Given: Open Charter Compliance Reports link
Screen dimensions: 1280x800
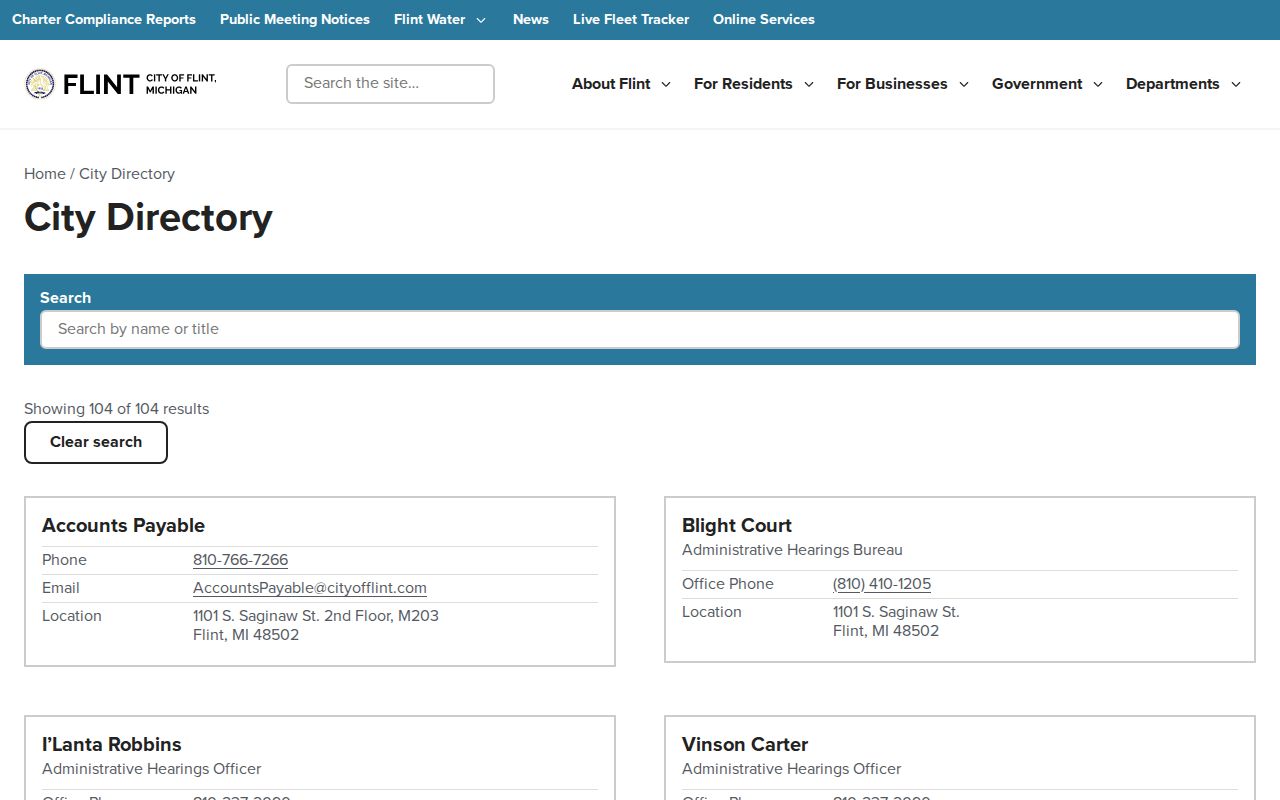Looking at the screenshot, I should (x=104, y=19).
